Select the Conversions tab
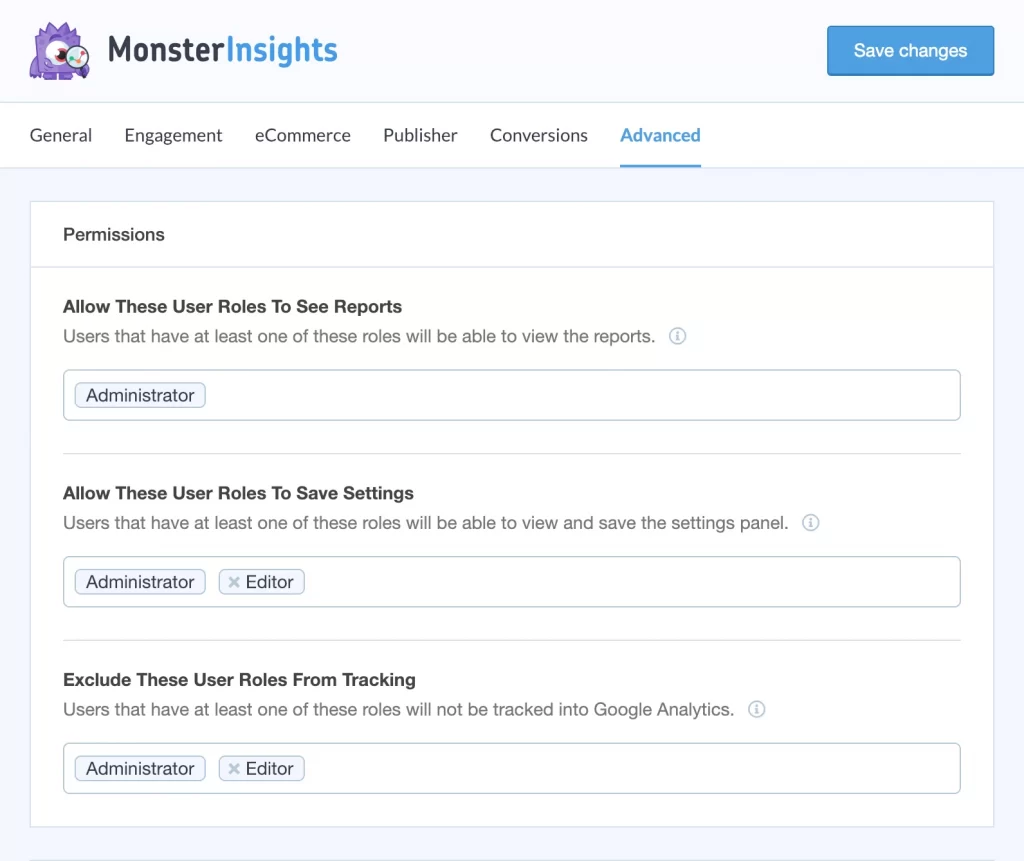The width and height of the screenshot is (1024, 861). pos(538,135)
